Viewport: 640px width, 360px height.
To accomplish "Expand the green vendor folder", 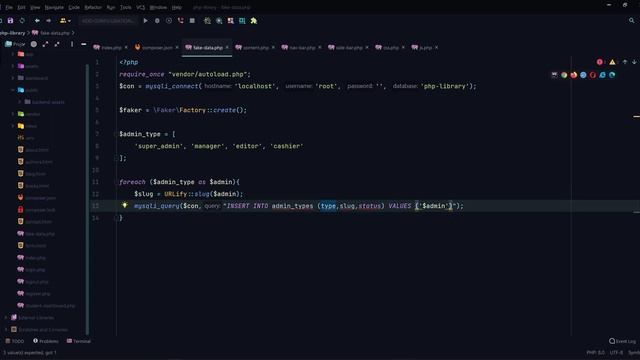I will coord(13,114).
